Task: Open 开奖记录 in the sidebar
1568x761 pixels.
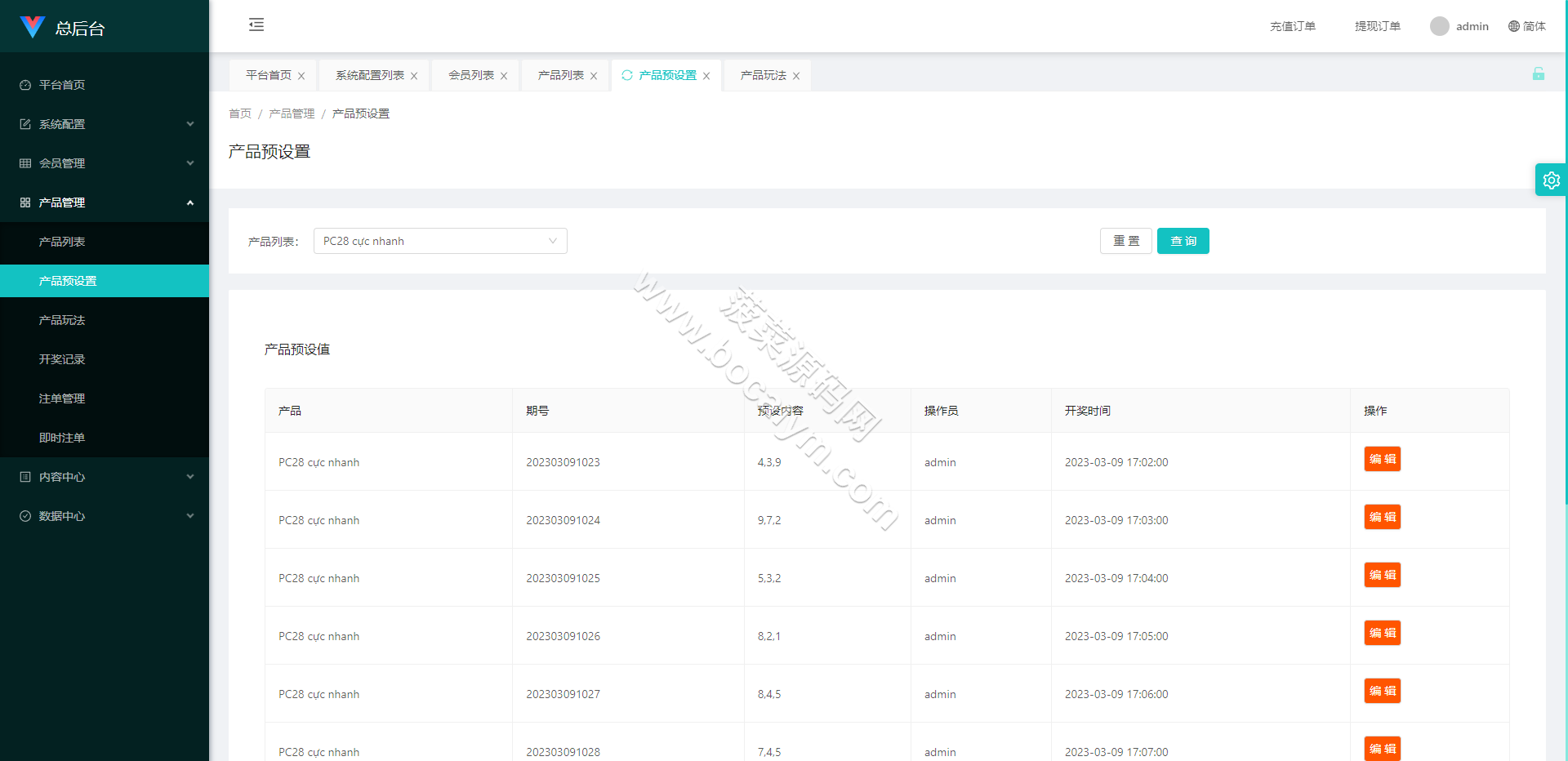Action: click(105, 359)
